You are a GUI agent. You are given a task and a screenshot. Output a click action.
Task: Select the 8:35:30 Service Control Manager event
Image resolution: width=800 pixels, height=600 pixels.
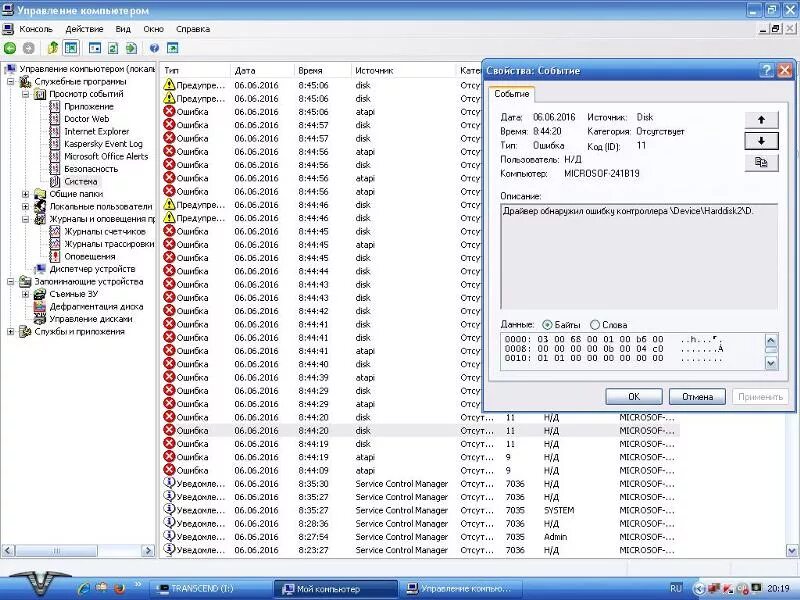click(x=419, y=484)
